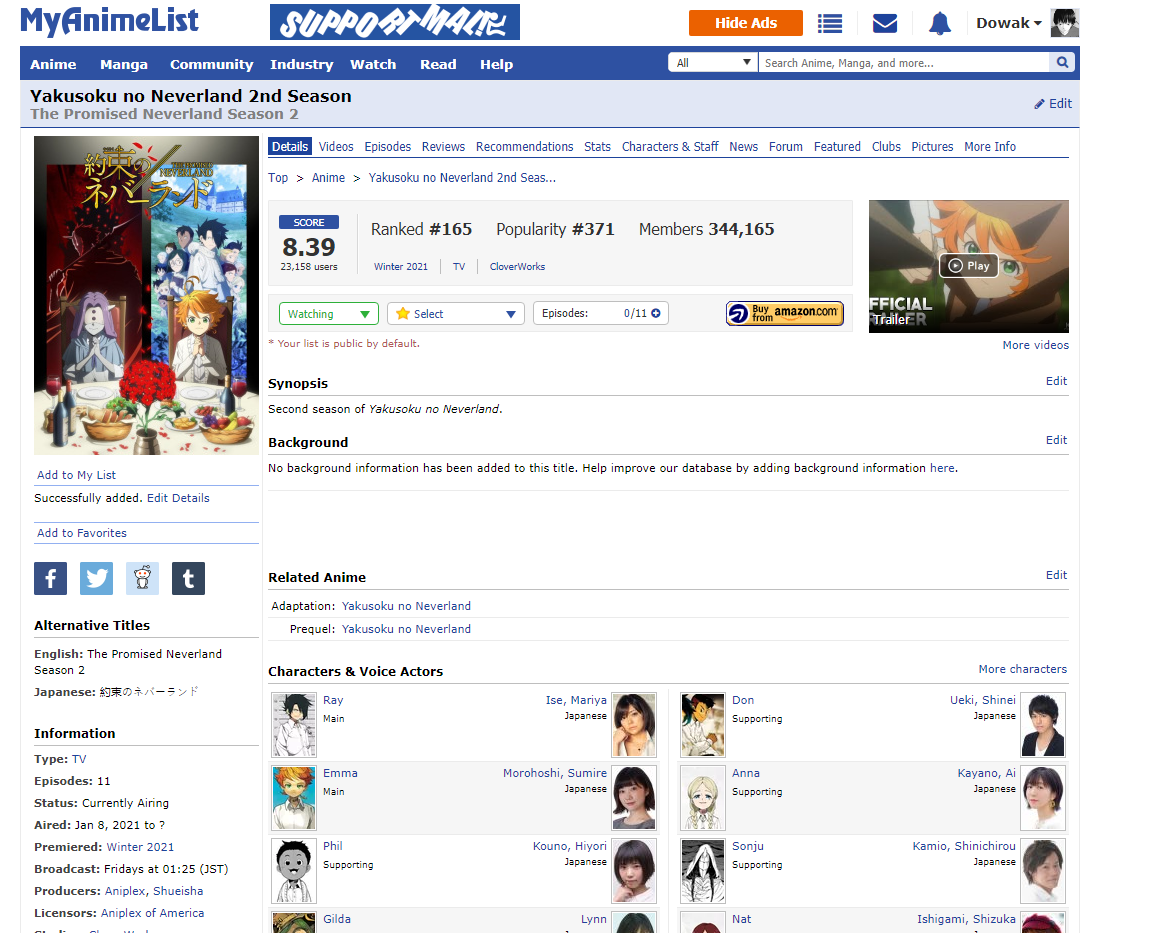Click the pencil Edit icon on title bar
The image size is (1153, 933).
(1053, 104)
